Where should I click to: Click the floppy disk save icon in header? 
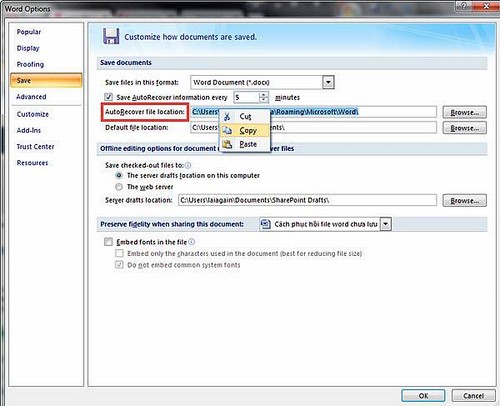111,36
